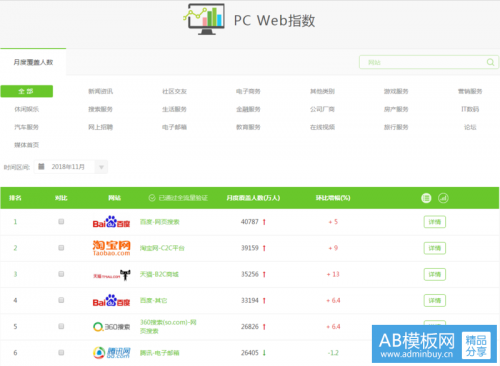
Task: Filter by 搜索服务 category
Action: tap(100, 109)
